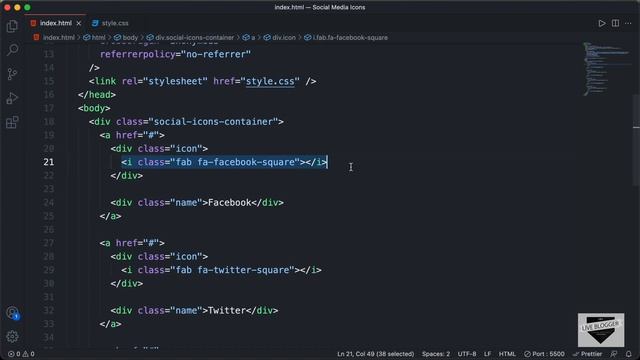Screen dimensions: 640x360
Task: Click Live Server Port : 5500
Action: (544, 354)
